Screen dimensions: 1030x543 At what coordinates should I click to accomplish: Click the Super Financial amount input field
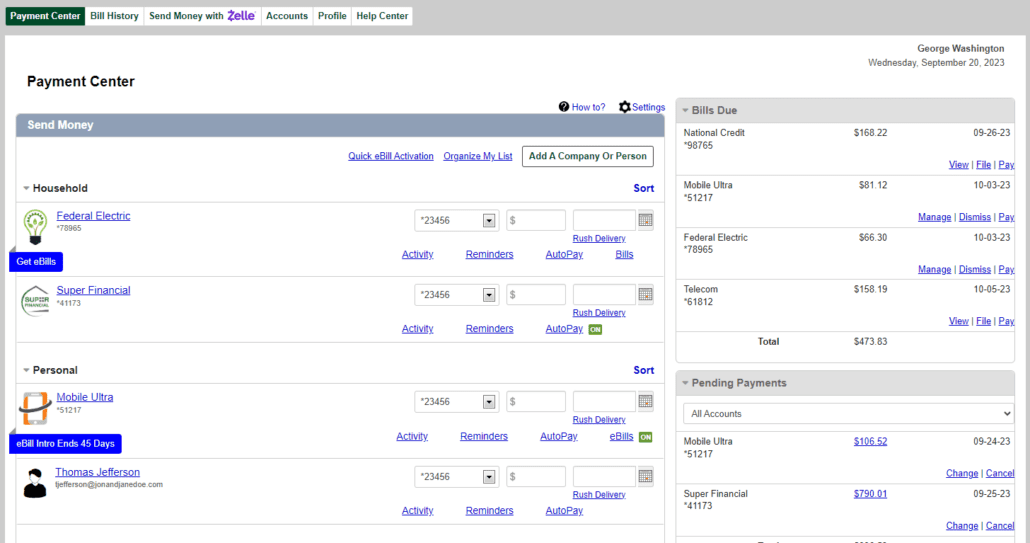point(536,295)
